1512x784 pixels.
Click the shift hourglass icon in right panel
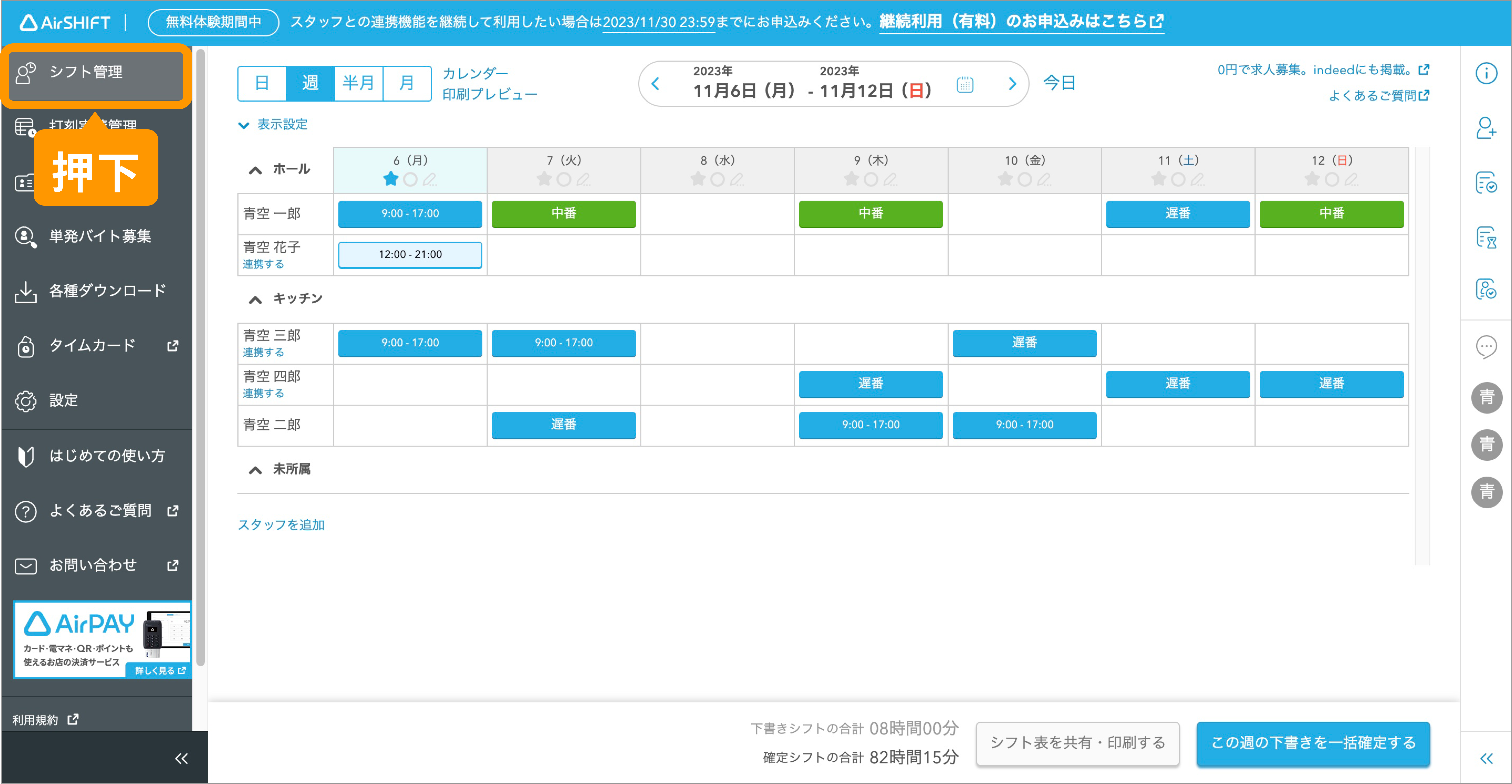point(1486,237)
